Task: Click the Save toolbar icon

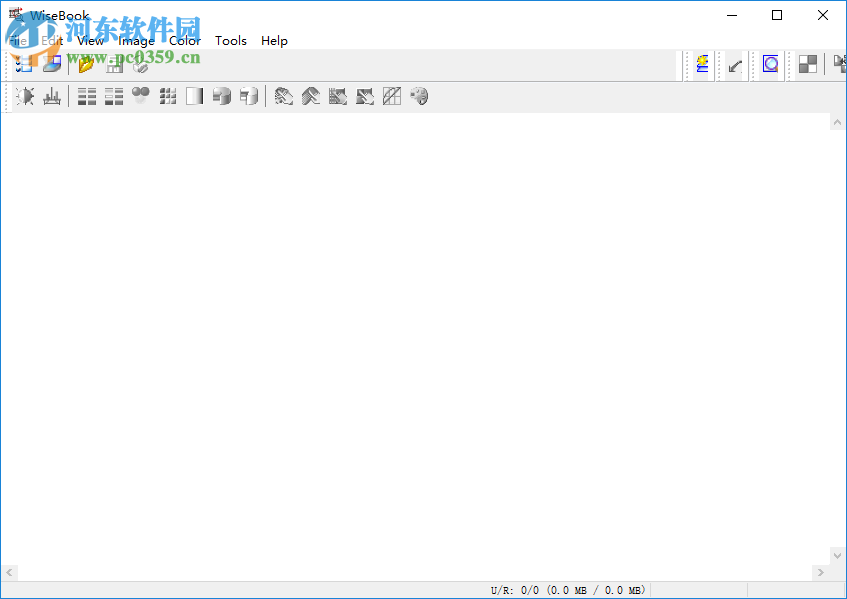Action: [x=115, y=64]
